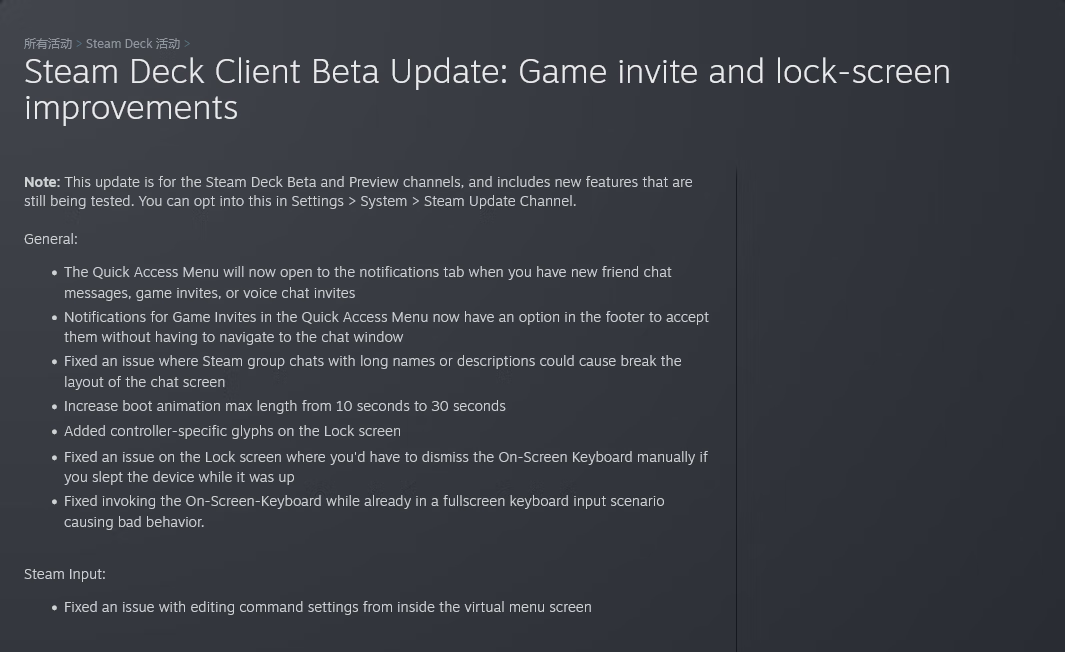The width and height of the screenshot is (1065, 652).
Task: Click the bullet dot before Increase boot animation
Action: 54,408
